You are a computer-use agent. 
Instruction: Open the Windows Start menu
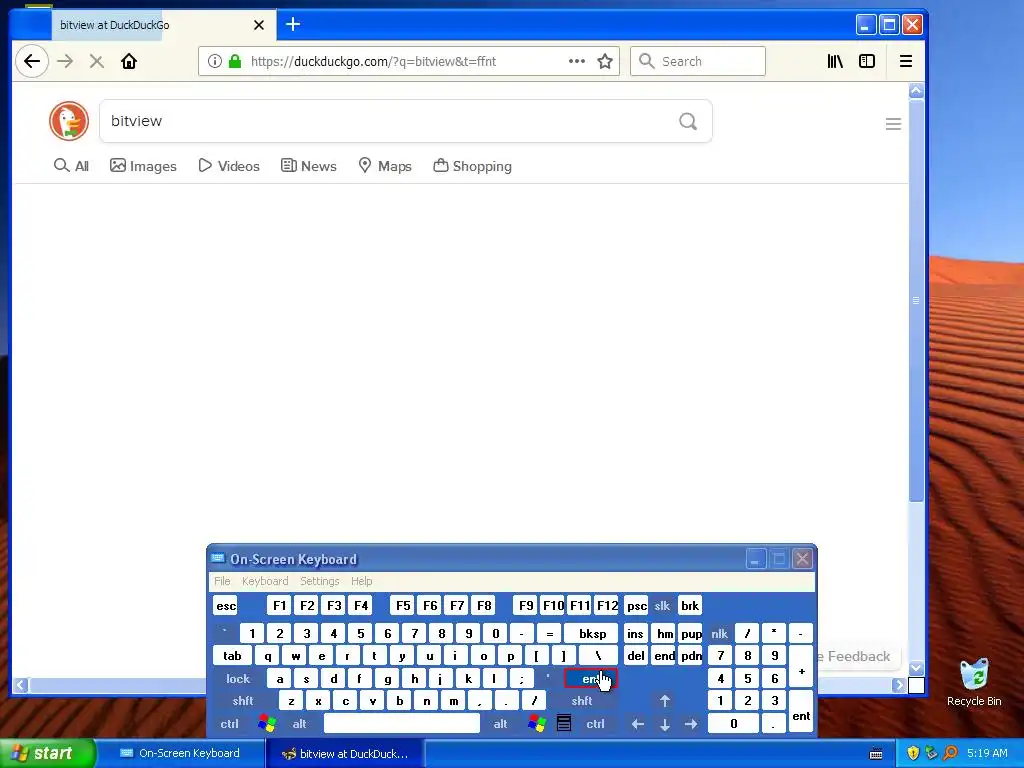click(x=47, y=753)
